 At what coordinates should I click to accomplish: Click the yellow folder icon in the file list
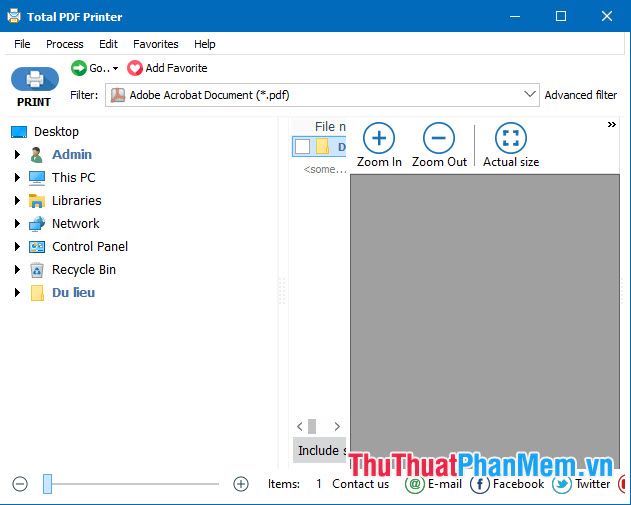coord(322,146)
